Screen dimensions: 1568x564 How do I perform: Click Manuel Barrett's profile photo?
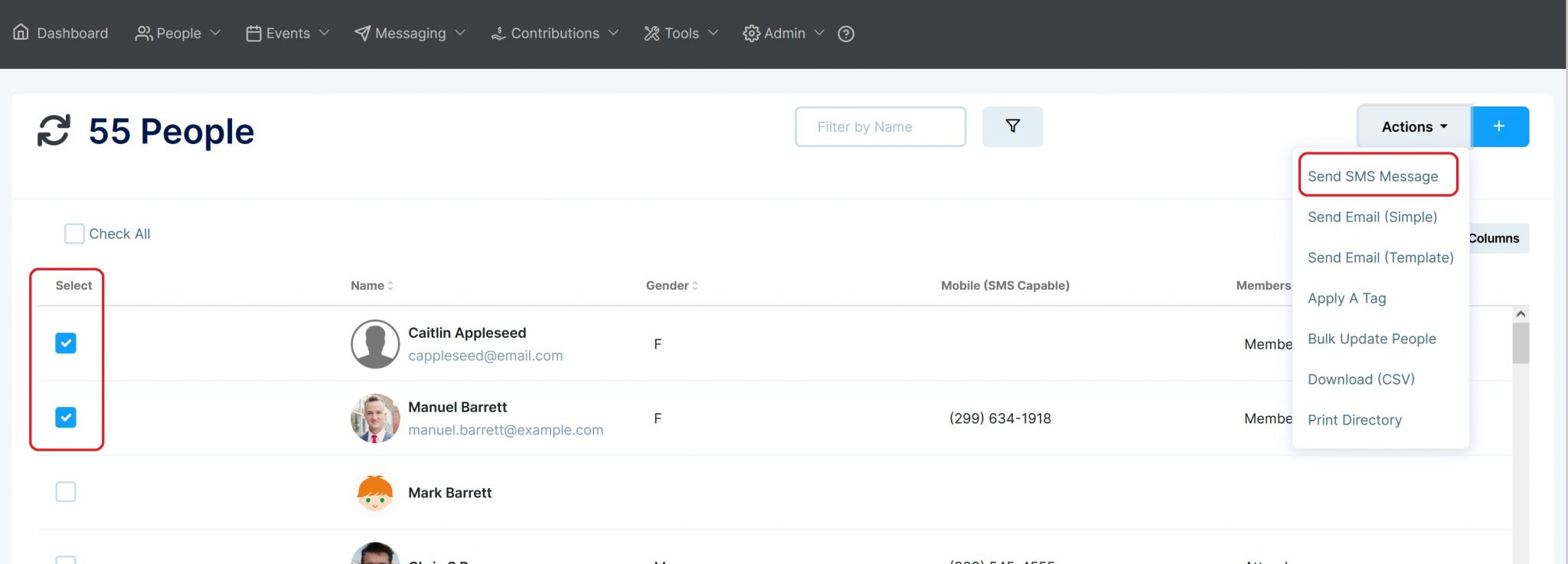pyautogui.click(x=375, y=418)
